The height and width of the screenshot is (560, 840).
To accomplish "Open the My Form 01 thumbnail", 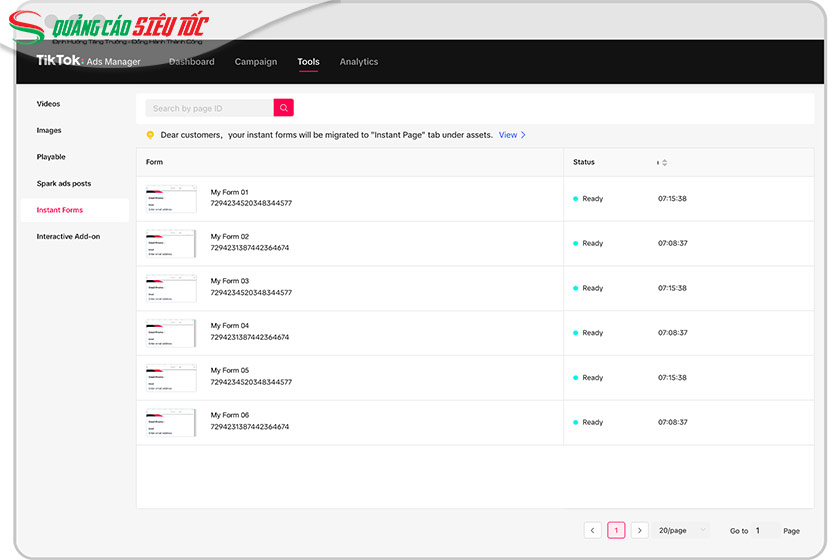I will [171, 198].
